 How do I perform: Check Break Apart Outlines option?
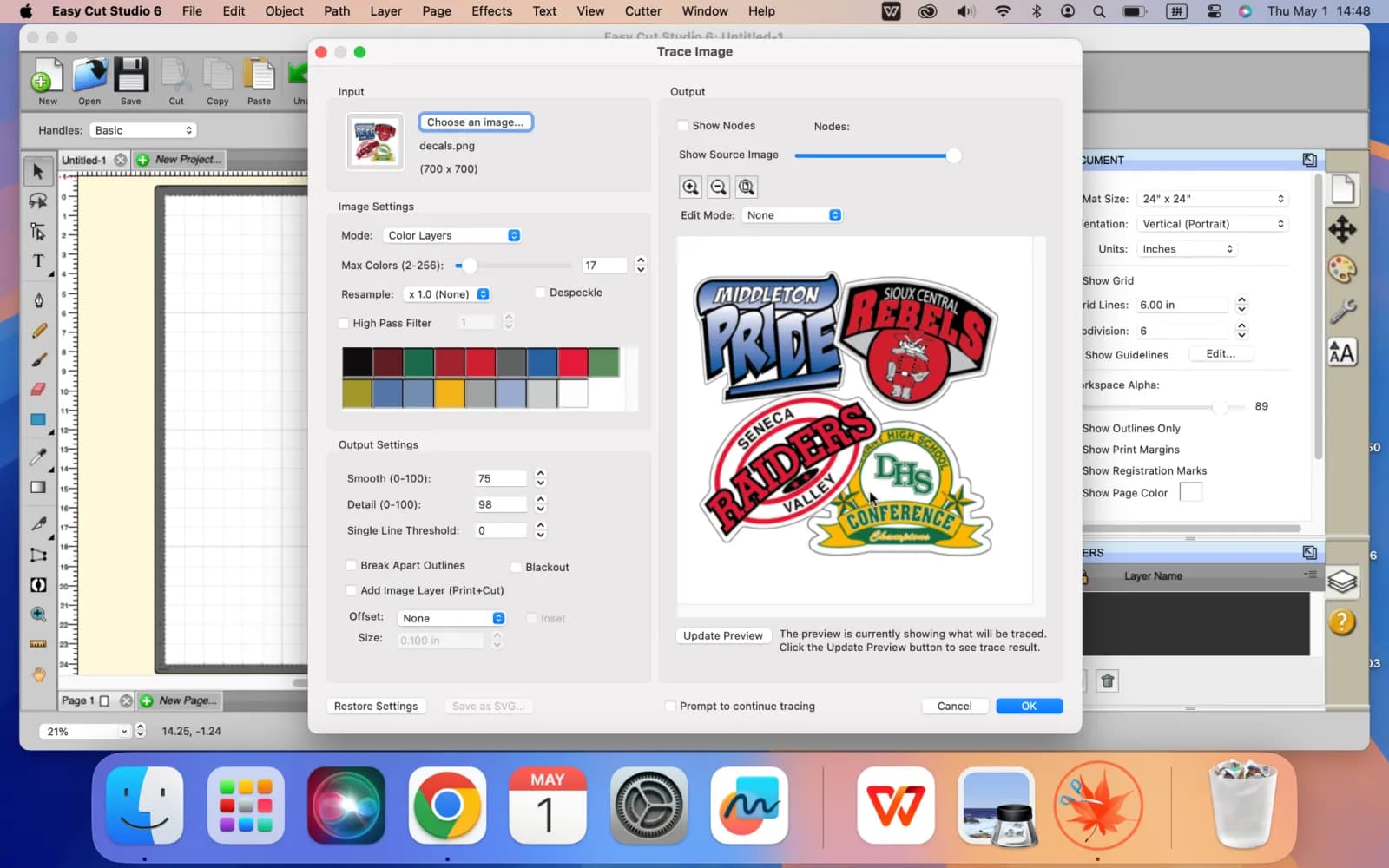pos(351,565)
